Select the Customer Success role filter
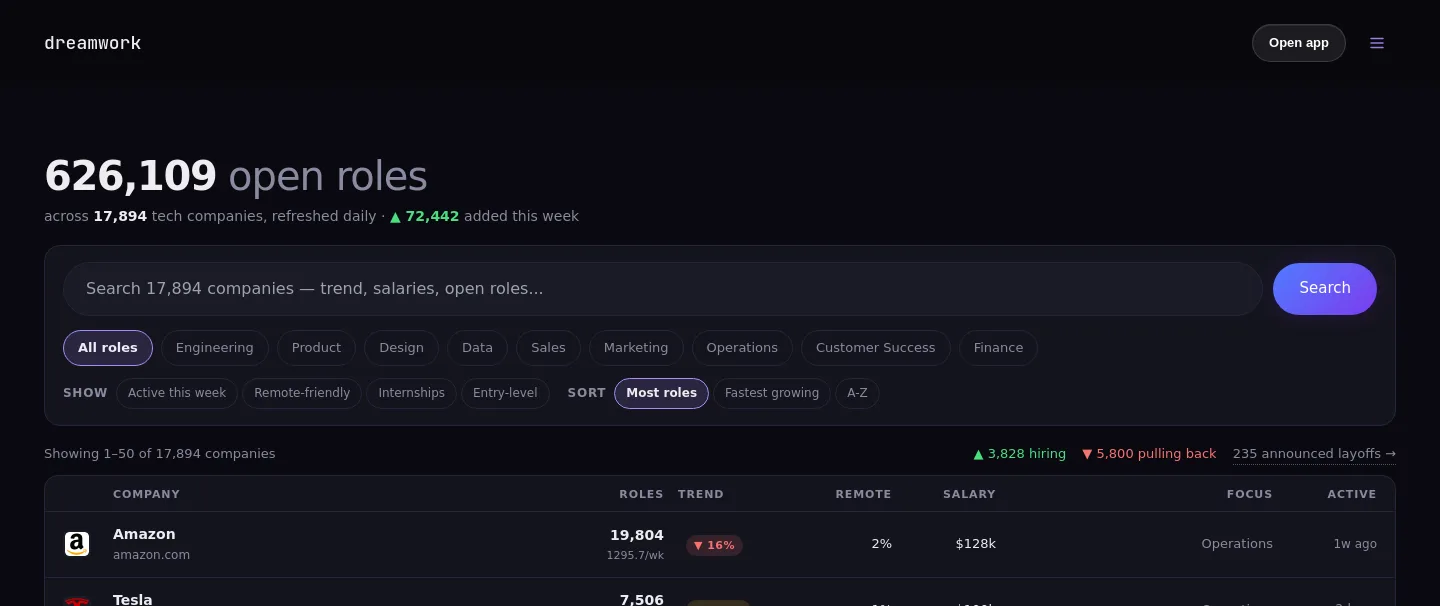1440x606 pixels. click(876, 348)
